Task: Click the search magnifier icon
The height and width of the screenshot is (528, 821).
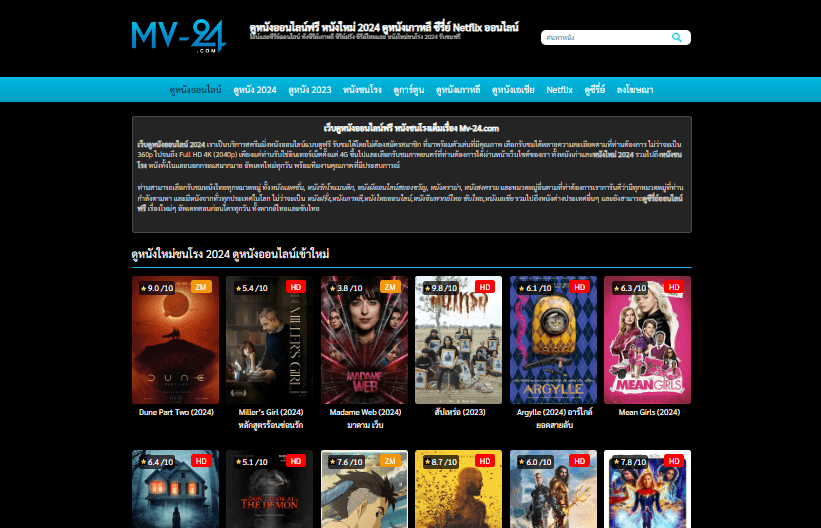Action: pyautogui.click(x=676, y=37)
